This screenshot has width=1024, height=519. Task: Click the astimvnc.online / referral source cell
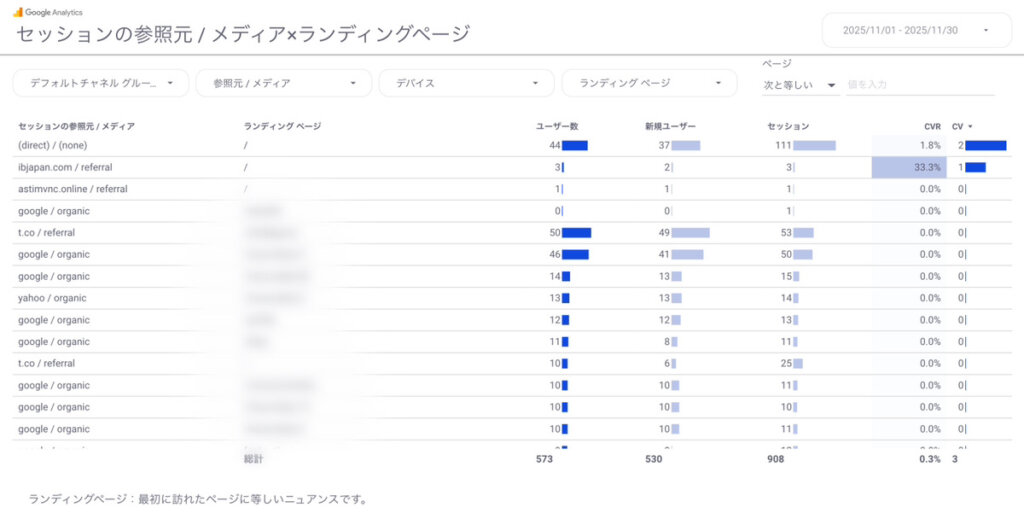[73, 189]
